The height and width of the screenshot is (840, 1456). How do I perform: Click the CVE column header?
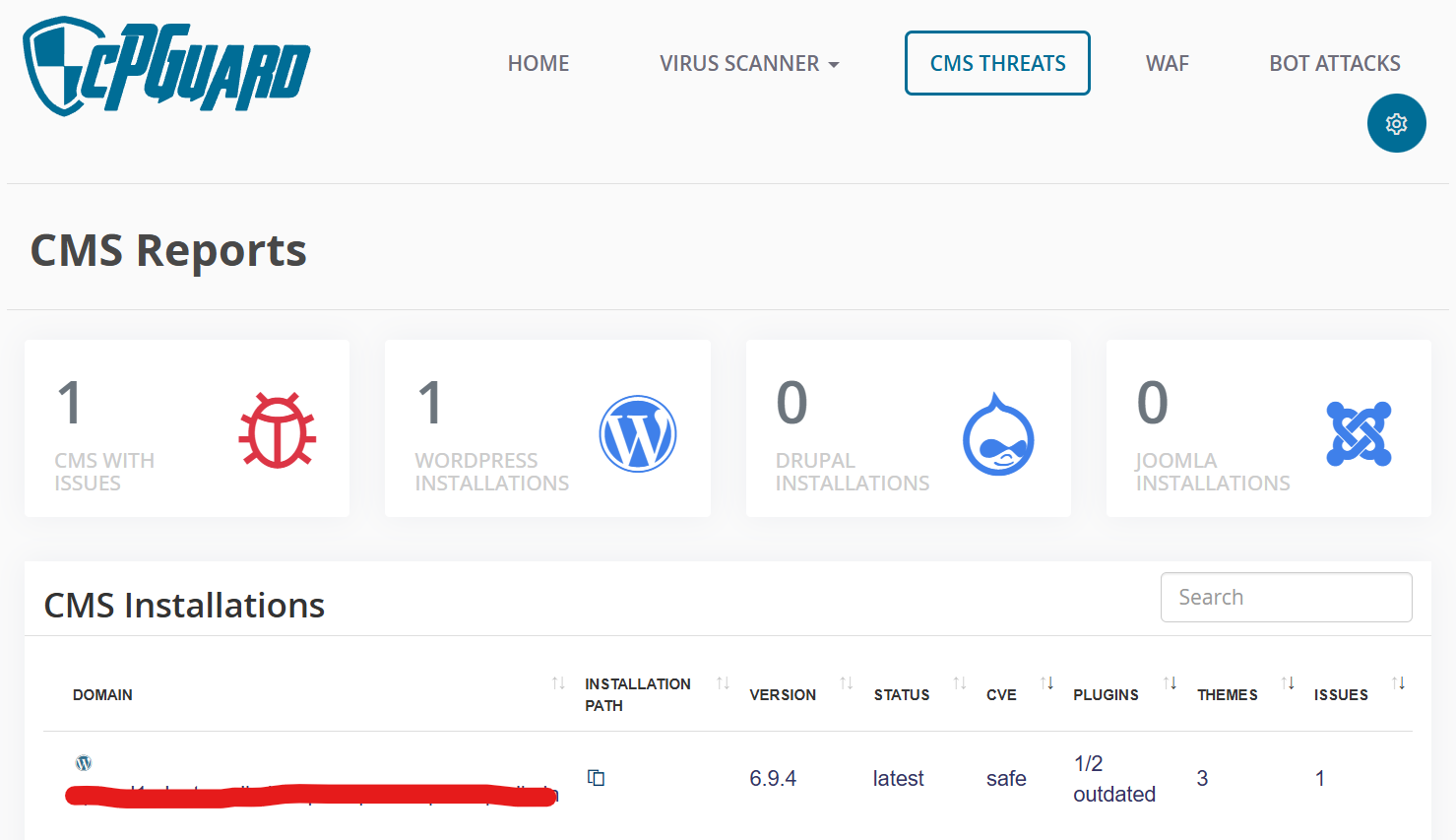pyautogui.click(x=1001, y=695)
